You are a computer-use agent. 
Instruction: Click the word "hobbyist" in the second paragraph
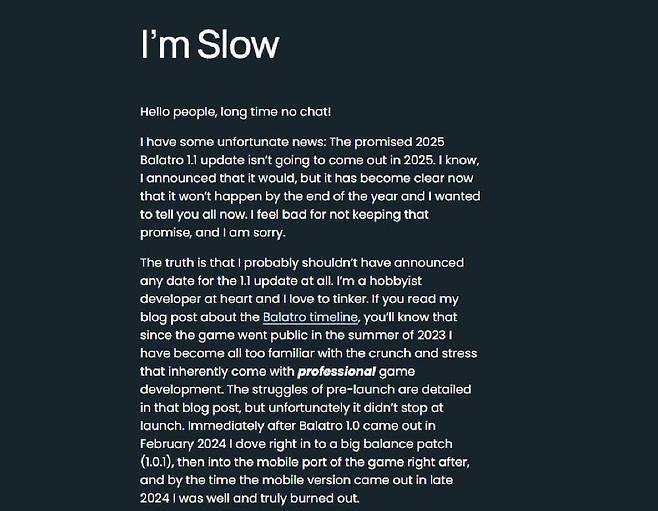[x=424, y=281]
